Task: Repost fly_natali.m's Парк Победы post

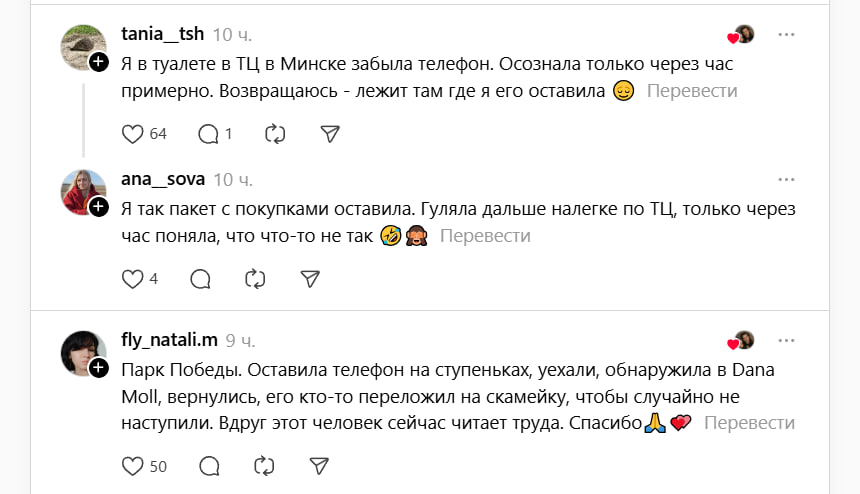Action: 264,466
